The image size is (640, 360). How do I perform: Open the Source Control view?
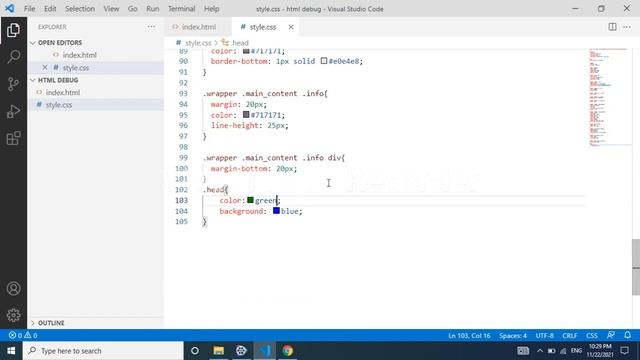(13, 84)
